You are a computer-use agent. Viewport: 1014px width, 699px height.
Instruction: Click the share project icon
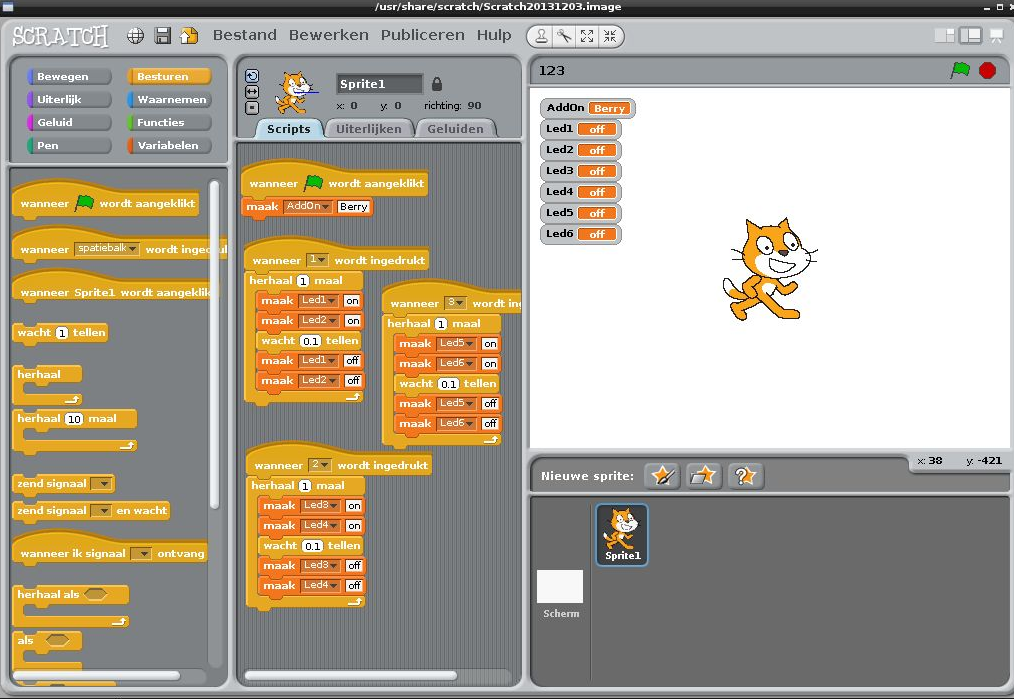tap(189, 36)
